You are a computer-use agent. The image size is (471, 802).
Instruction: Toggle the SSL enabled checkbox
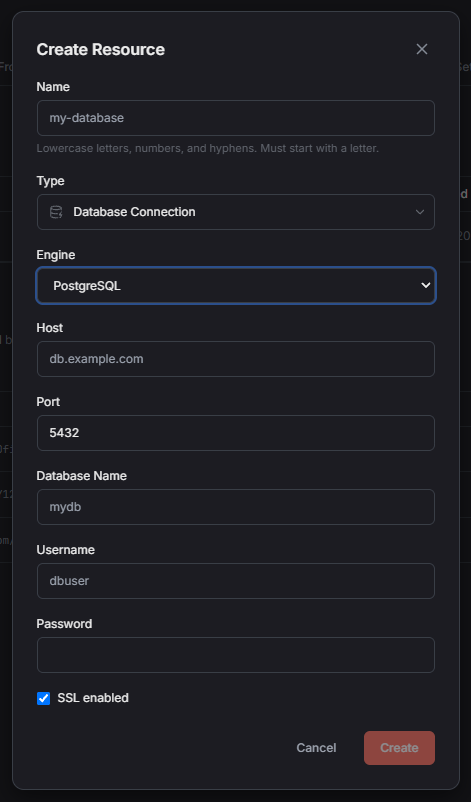coord(43,698)
